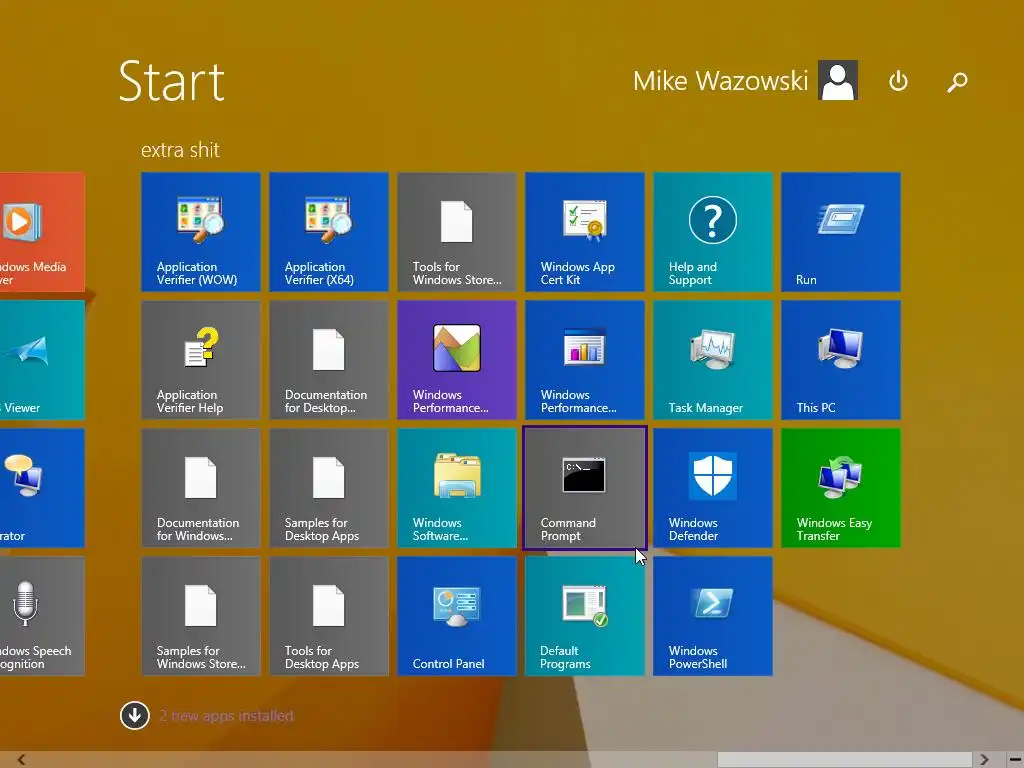Click the power options button
This screenshot has width=1024, height=768.
[898, 81]
